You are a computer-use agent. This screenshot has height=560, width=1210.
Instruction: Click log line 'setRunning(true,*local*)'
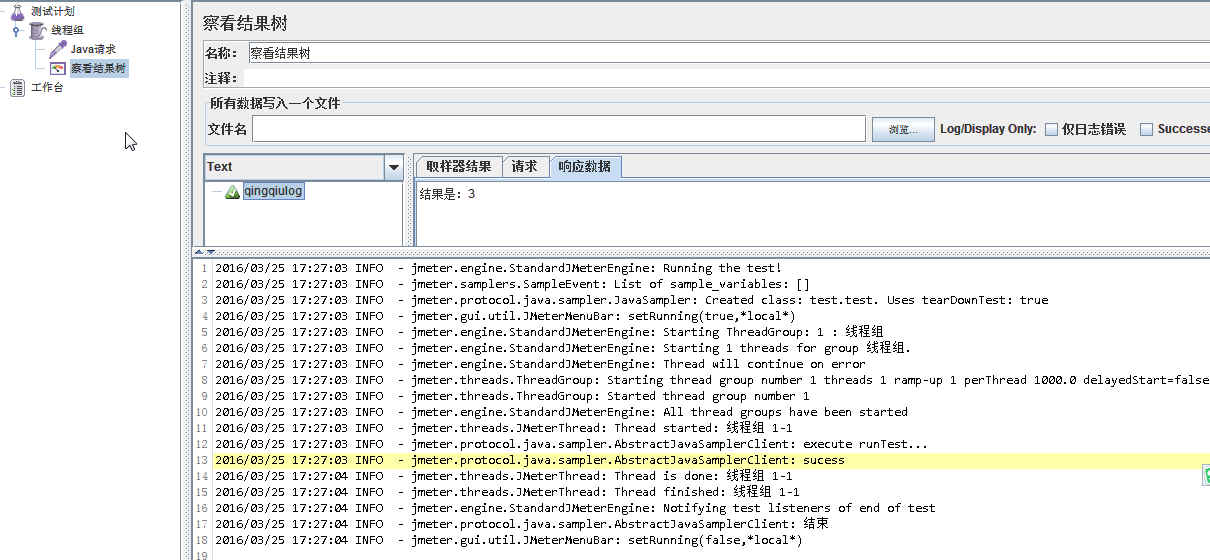coord(505,316)
